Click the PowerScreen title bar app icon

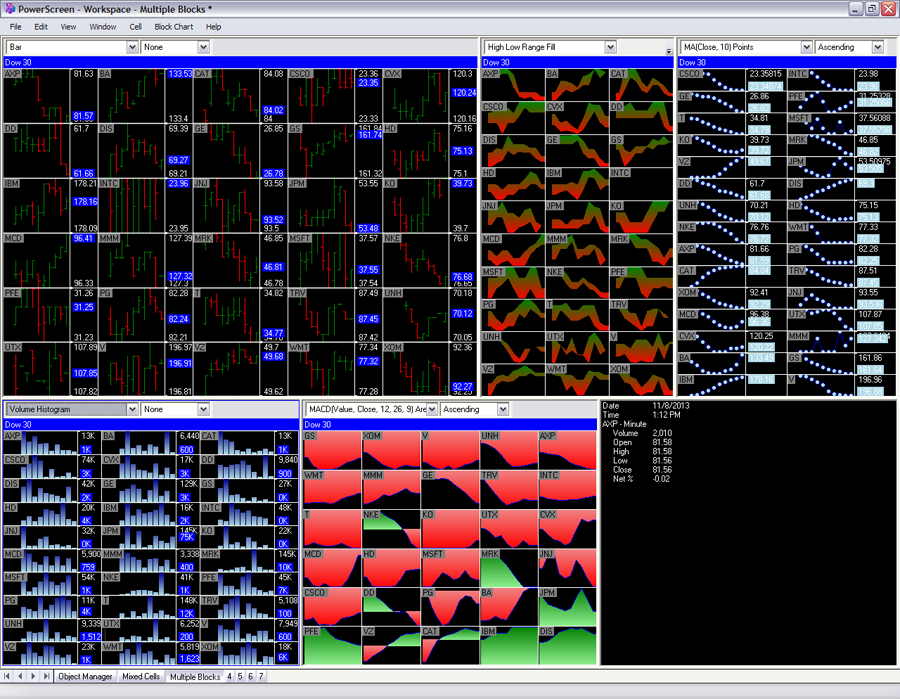10,9
